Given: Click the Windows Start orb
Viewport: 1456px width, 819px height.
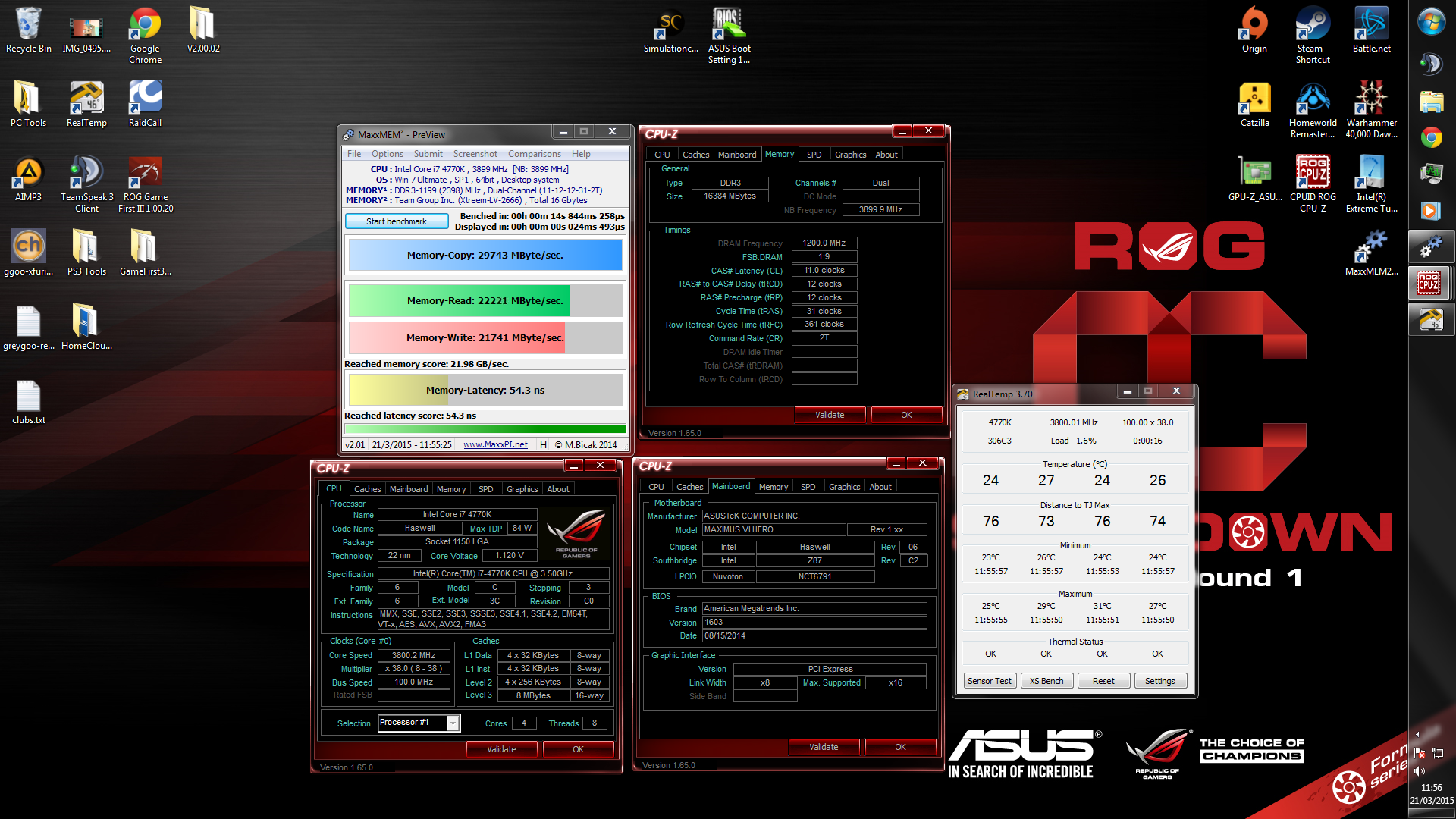Looking at the screenshot, I should tap(1431, 21).
